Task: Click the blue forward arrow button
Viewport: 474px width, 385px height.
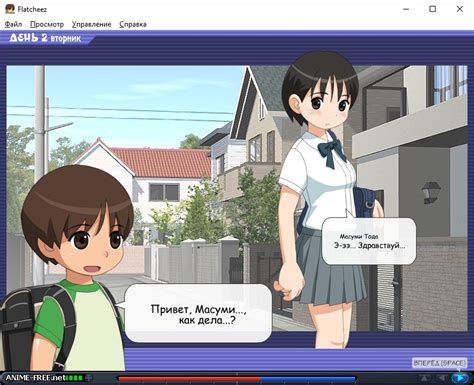Action: 460,378
